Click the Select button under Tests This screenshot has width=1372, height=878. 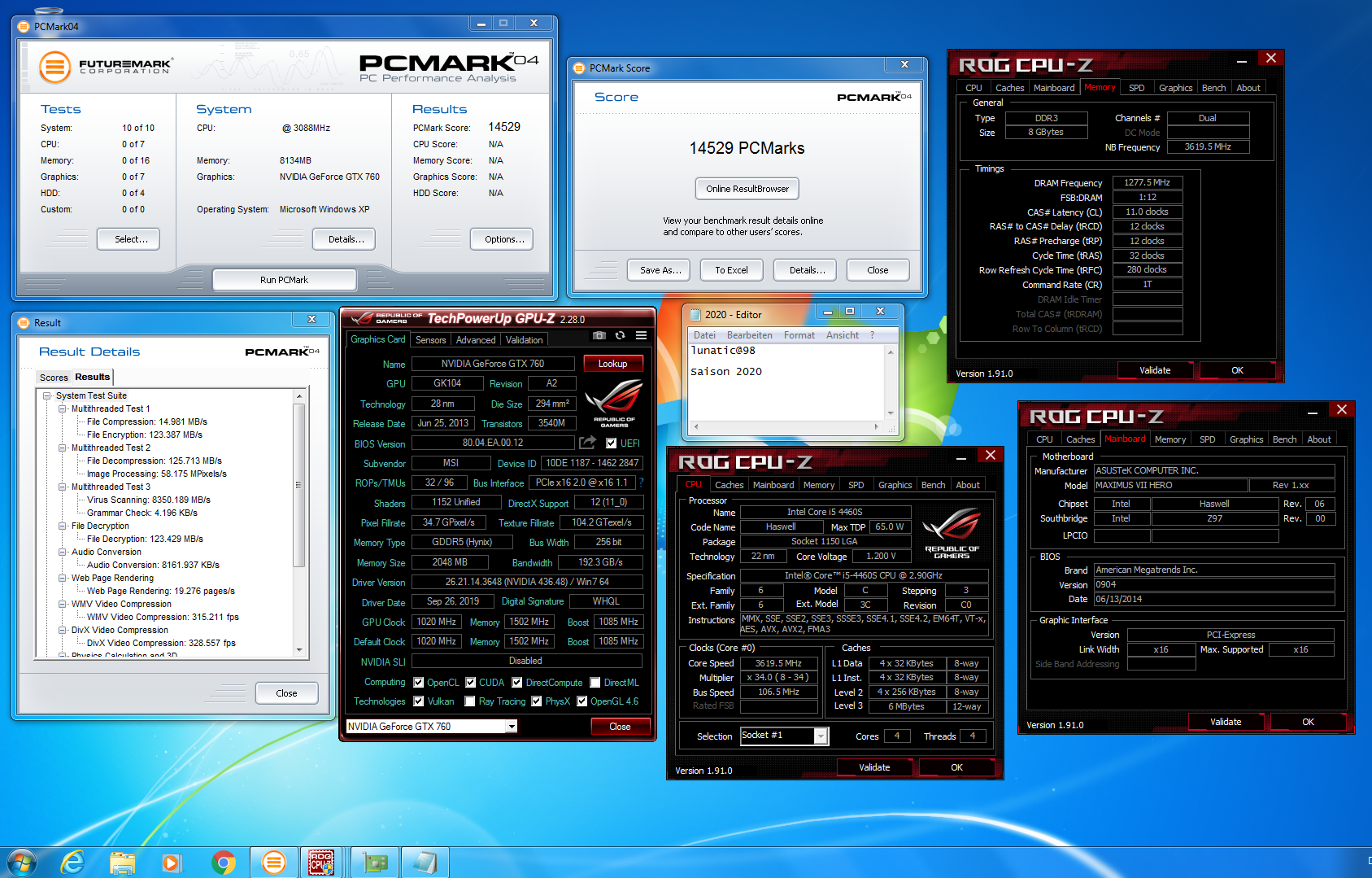(x=128, y=239)
